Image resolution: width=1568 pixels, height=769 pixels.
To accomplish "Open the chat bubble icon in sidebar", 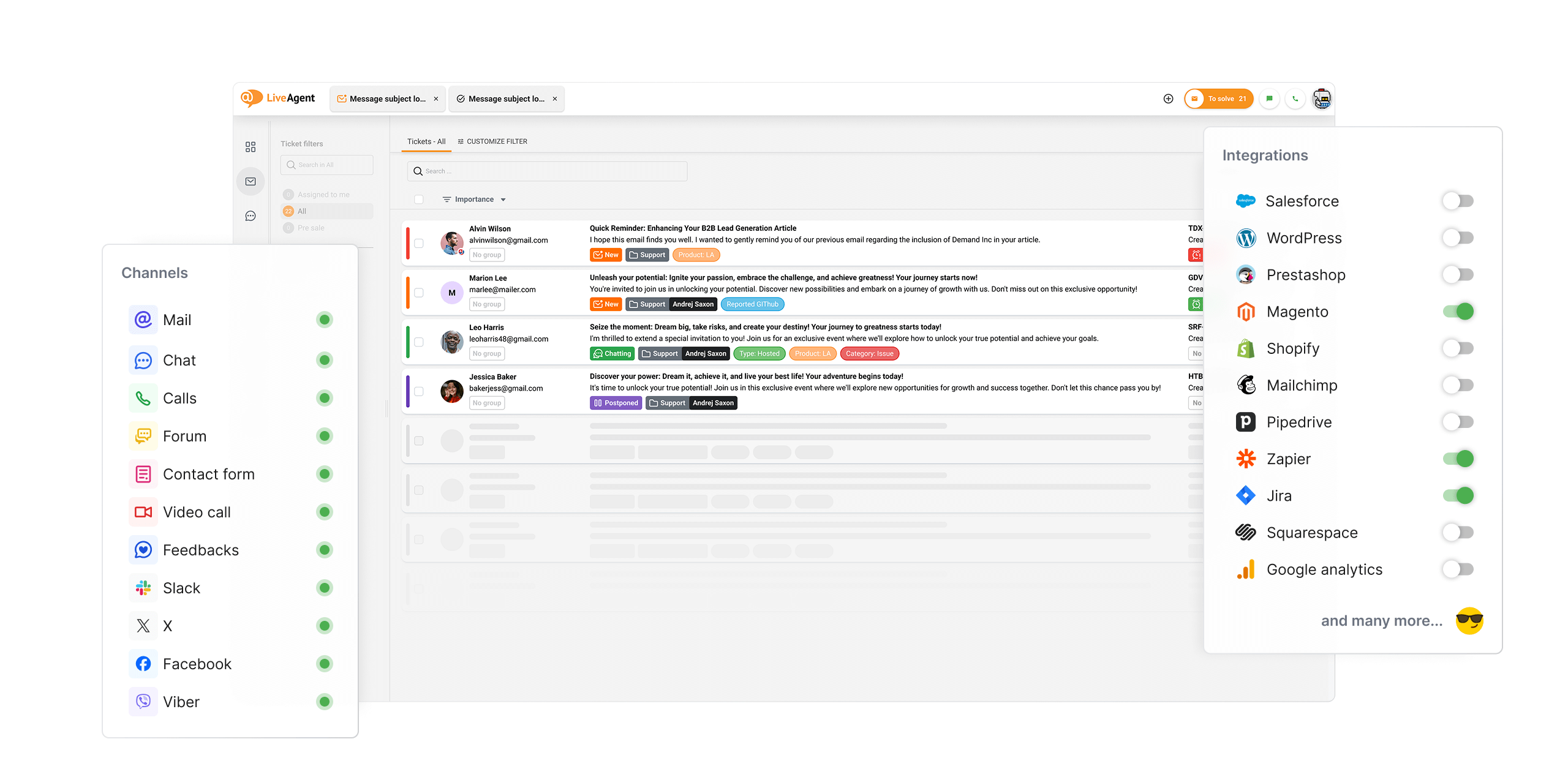I will coord(251,215).
